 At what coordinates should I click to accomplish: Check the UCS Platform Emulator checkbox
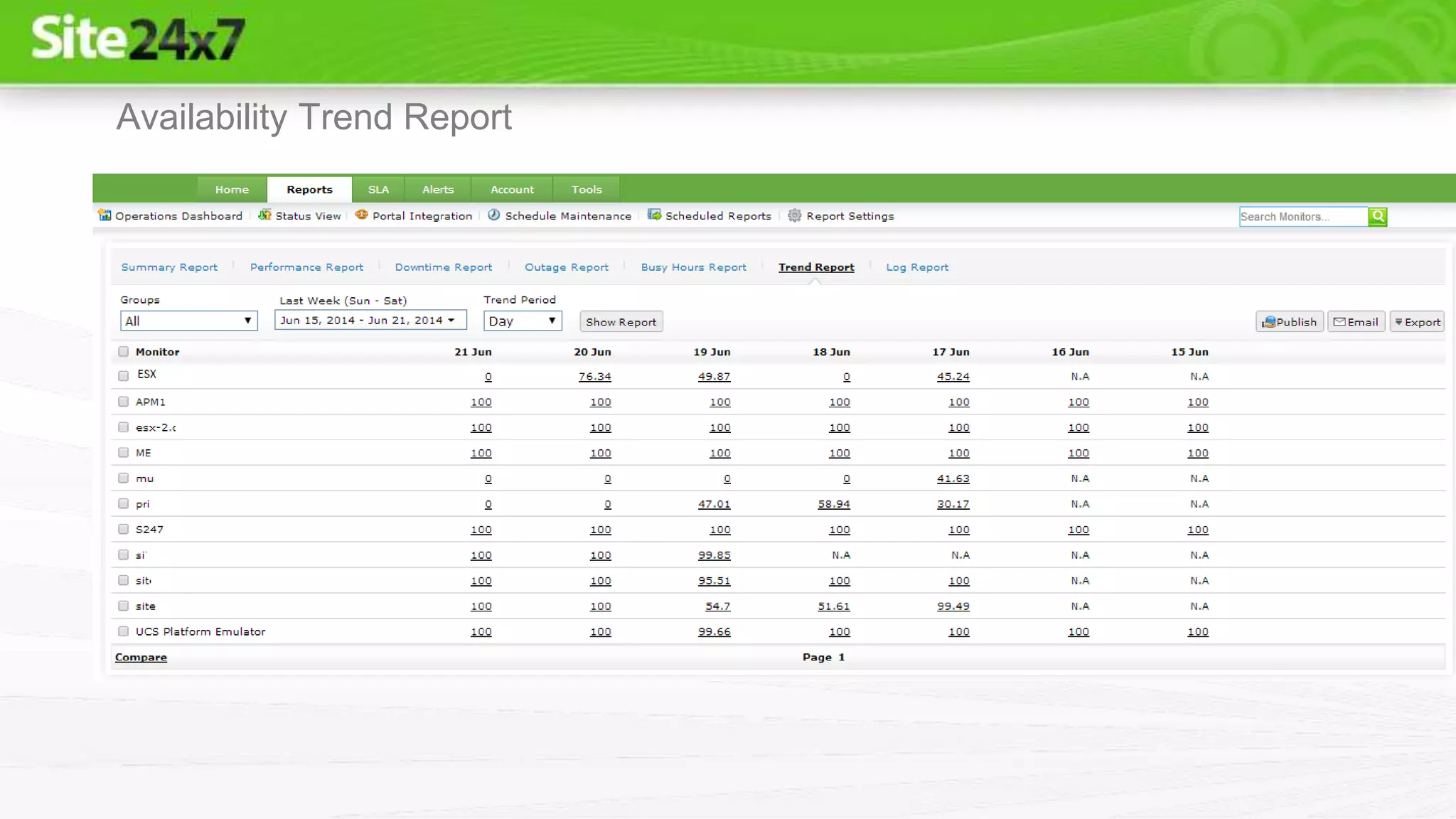pyautogui.click(x=124, y=631)
